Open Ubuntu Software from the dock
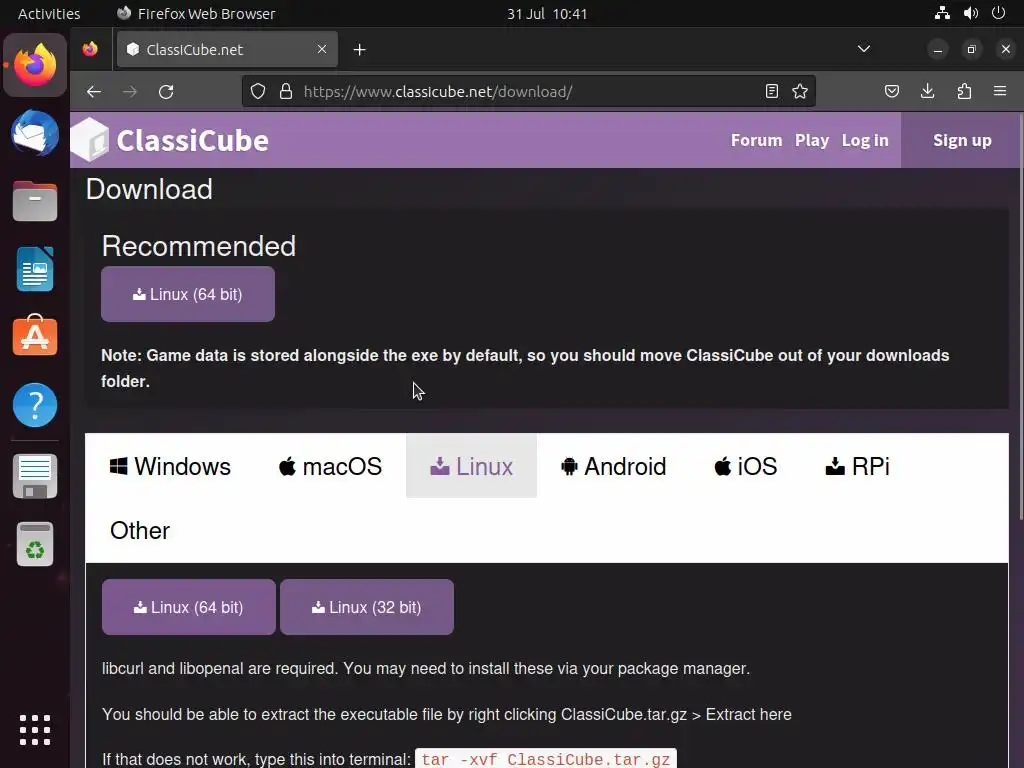Screen dimensions: 1024x768 click(x=35, y=336)
